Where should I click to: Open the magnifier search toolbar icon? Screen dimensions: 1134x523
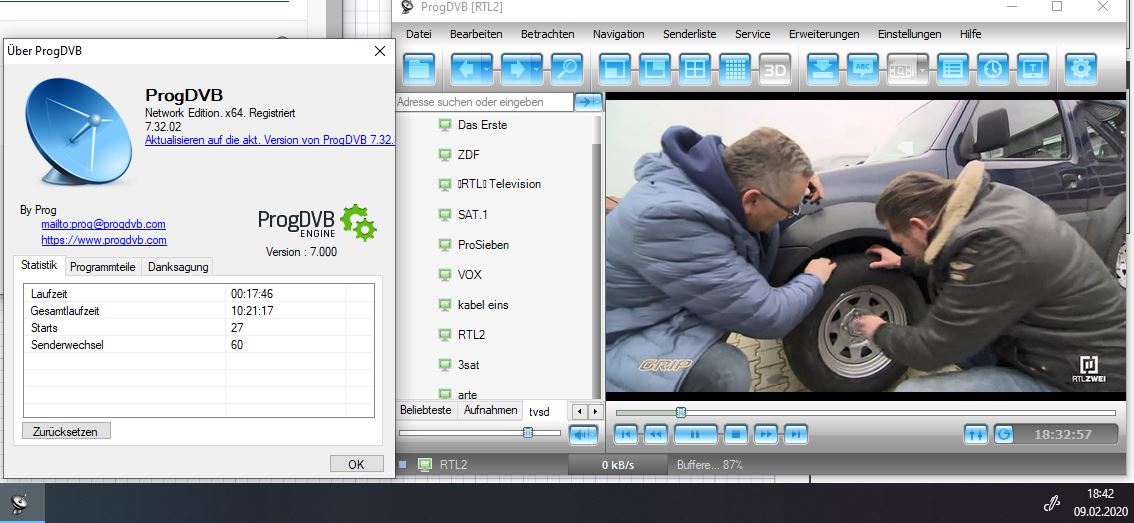[566, 69]
